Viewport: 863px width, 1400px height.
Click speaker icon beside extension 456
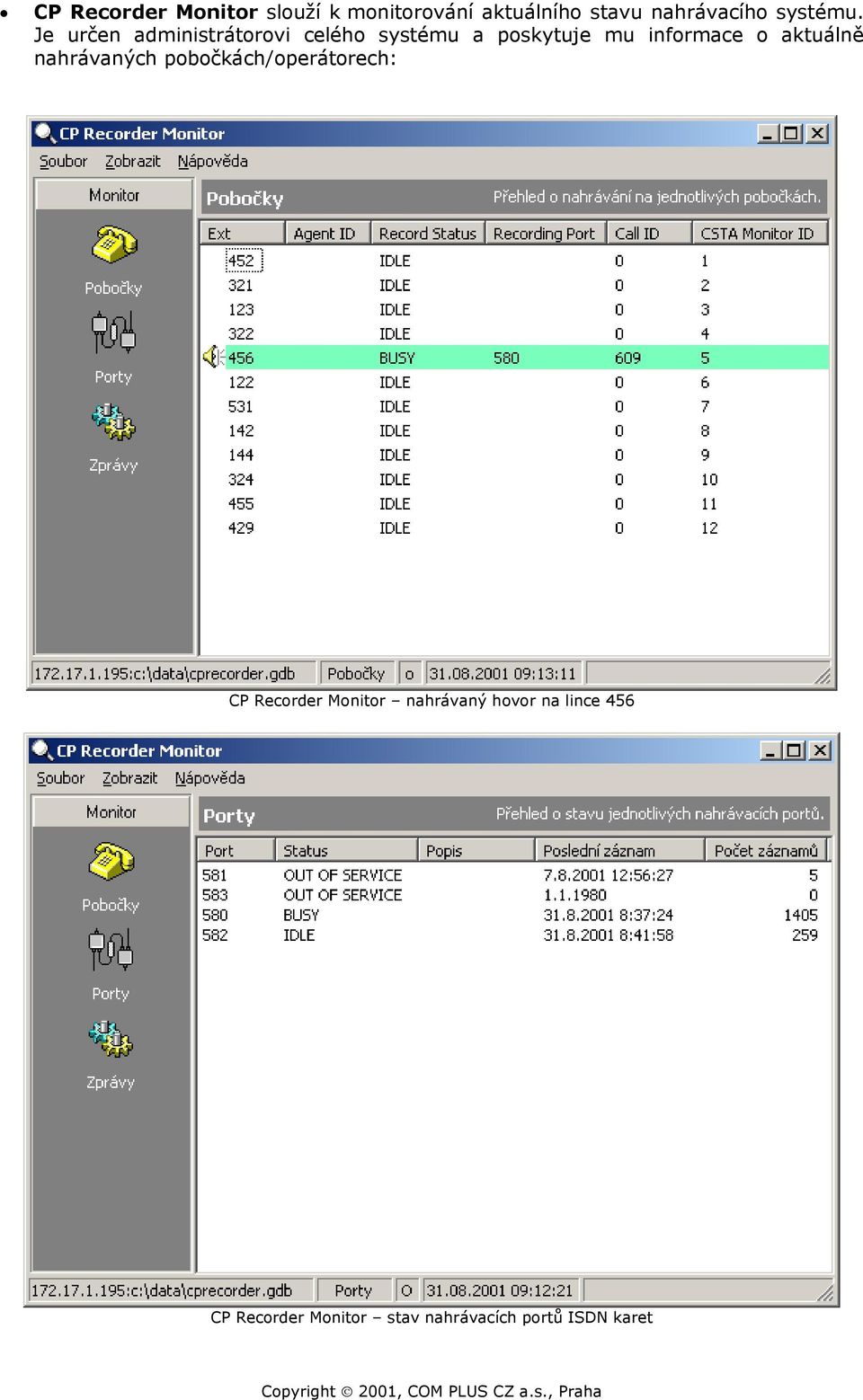[212, 358]
